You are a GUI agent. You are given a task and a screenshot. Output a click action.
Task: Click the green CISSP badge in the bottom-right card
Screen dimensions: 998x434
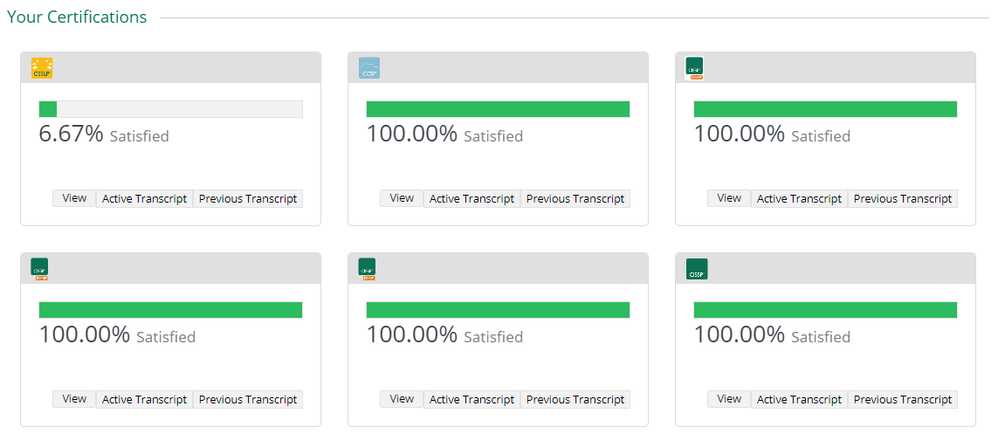(696, 269)
